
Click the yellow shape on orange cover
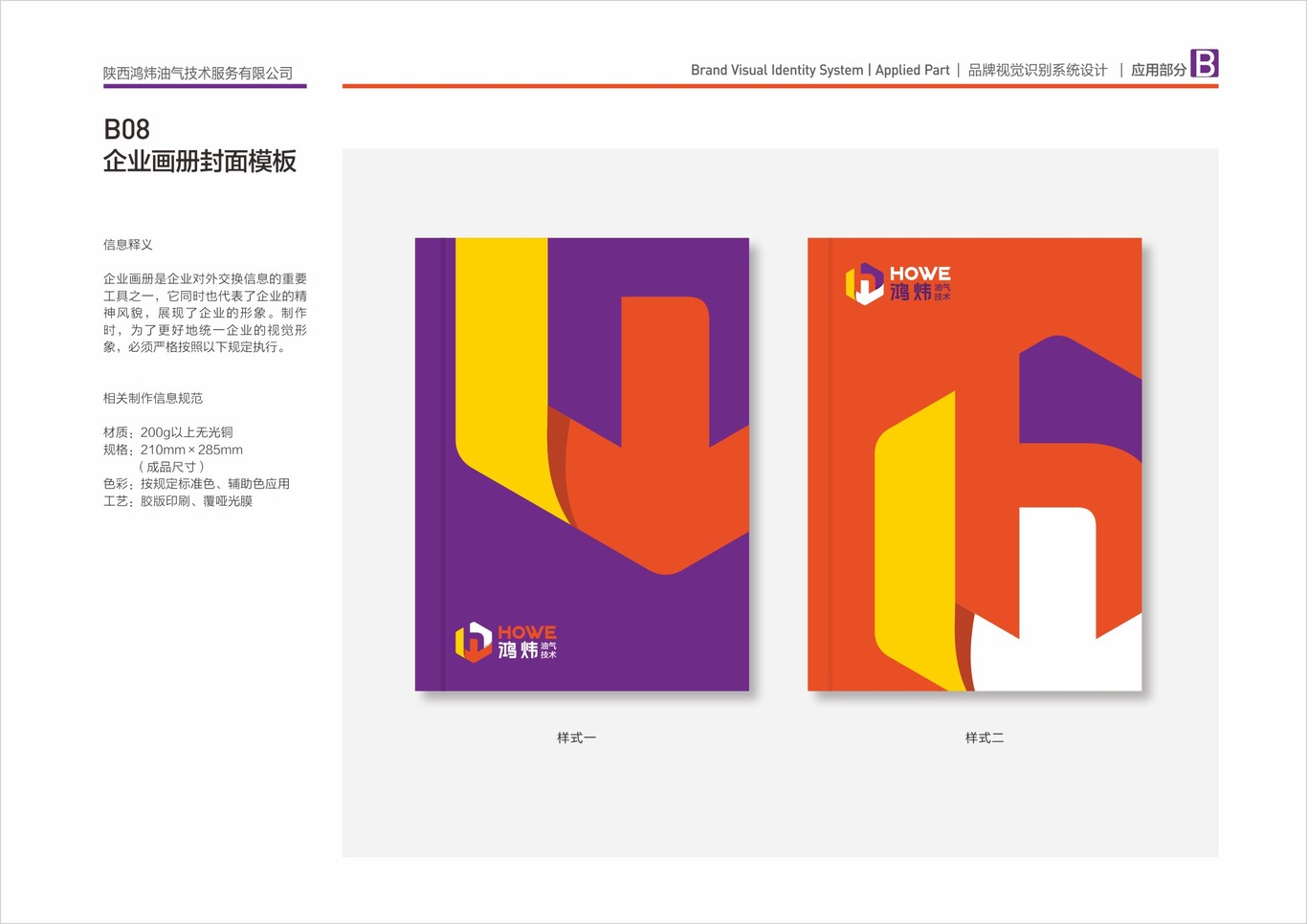(x=917, y=540)
